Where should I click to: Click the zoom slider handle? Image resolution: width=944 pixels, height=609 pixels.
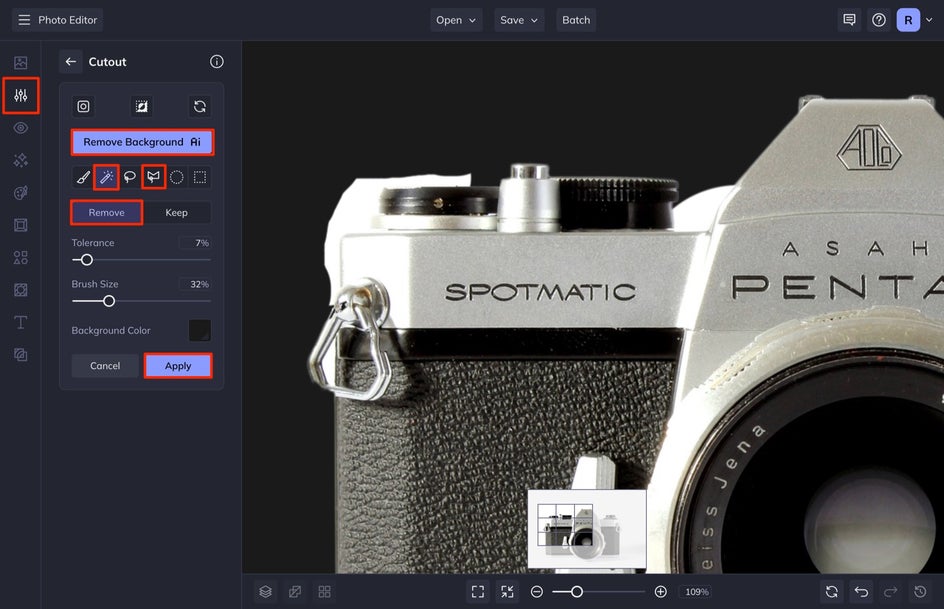point(577,592)
